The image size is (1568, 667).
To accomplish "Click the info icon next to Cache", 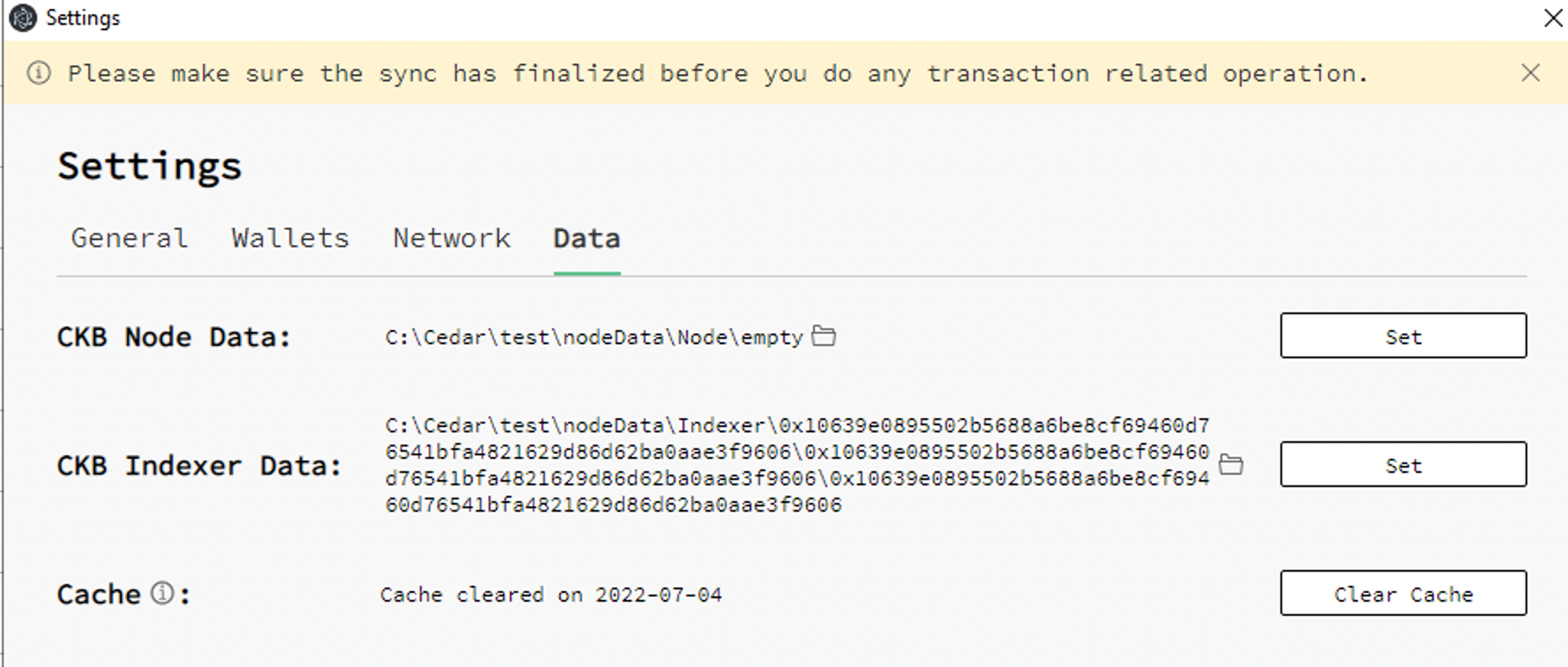I will click(x=163, y=594).
